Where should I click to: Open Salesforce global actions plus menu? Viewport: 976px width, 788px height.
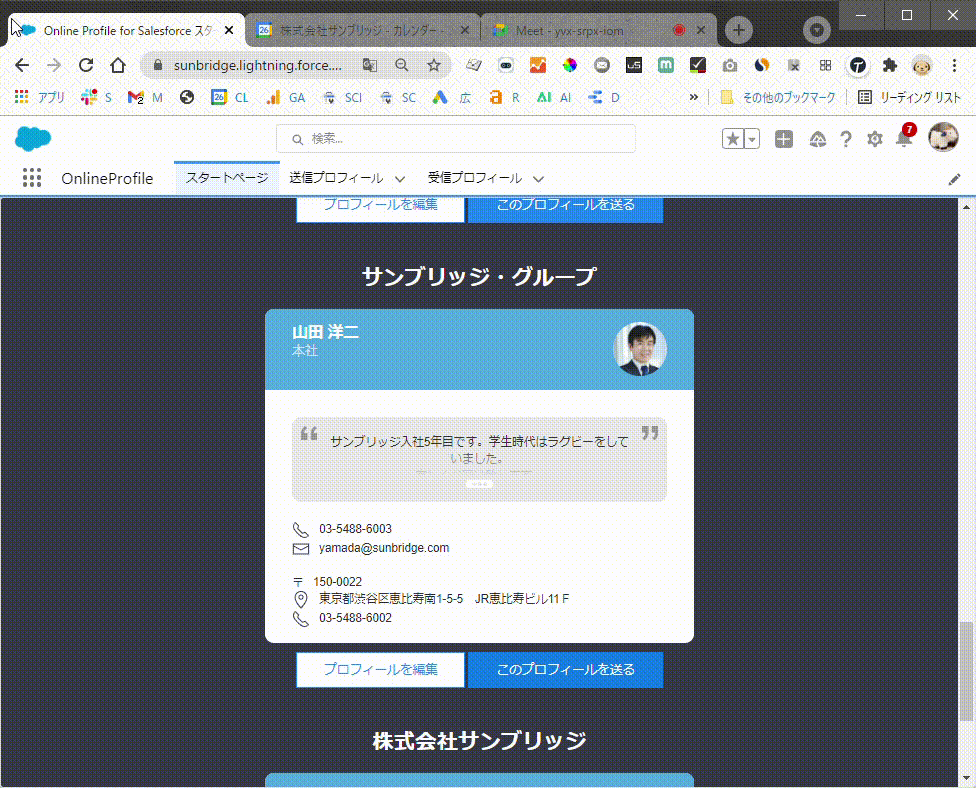(x=784, y=139)
